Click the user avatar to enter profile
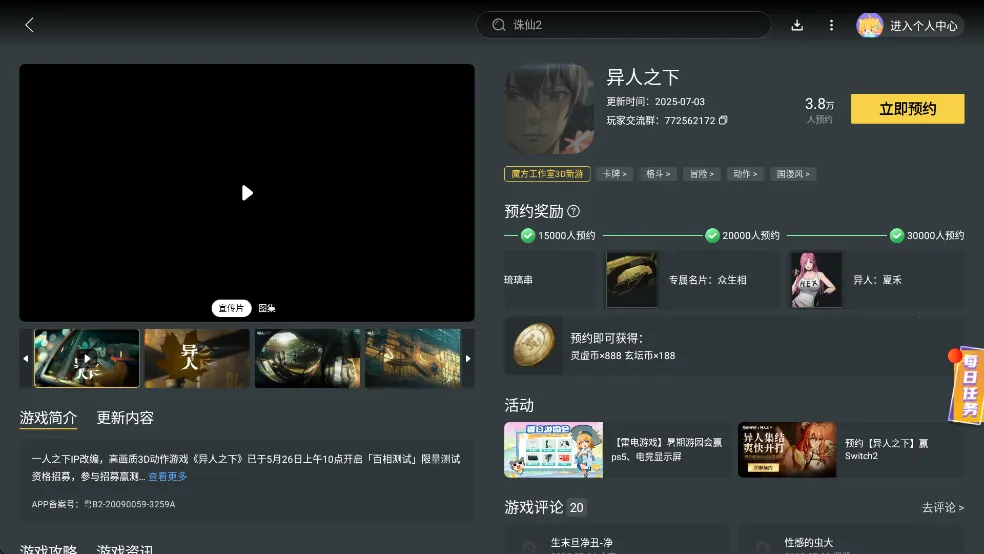The width and height of the screenshot is (984, 554). [870, 25]
